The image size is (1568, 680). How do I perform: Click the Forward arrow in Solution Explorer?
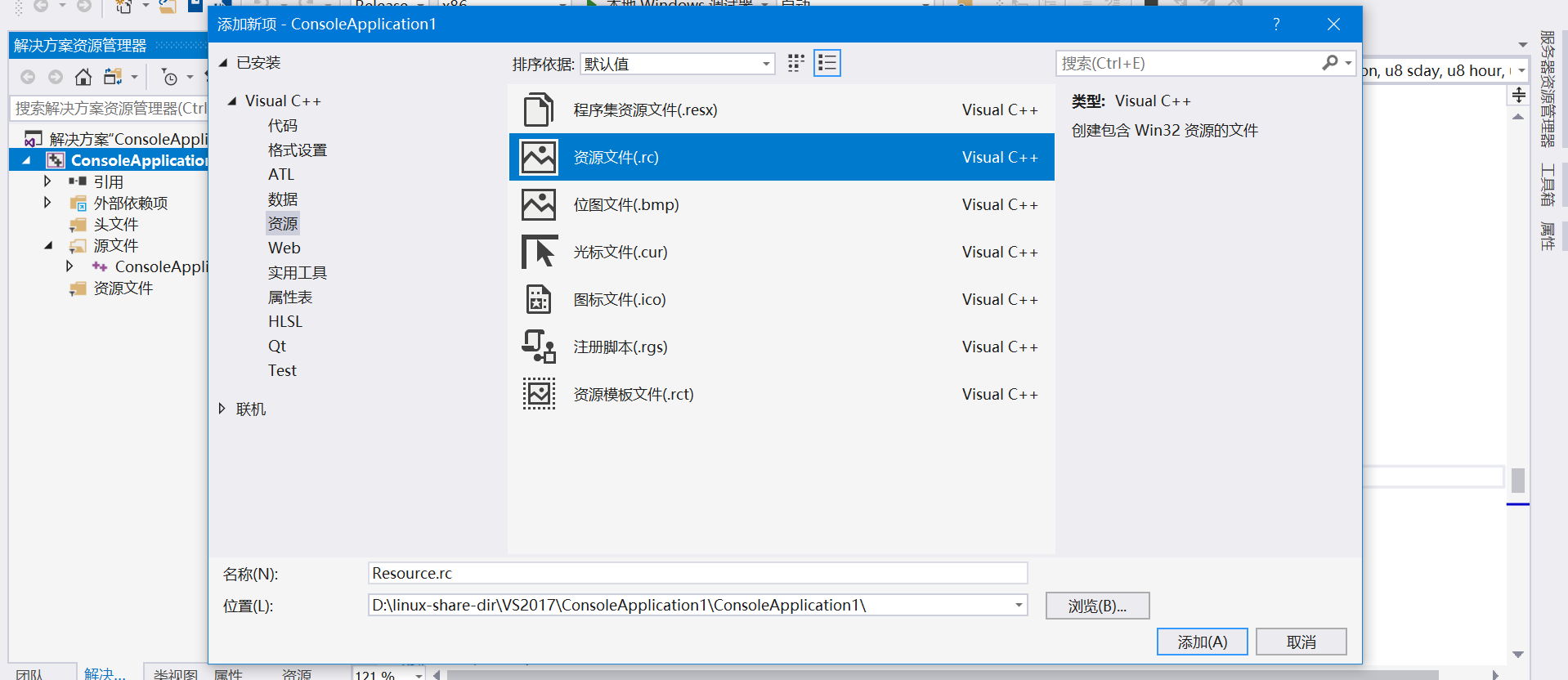(x=56, y=77)
